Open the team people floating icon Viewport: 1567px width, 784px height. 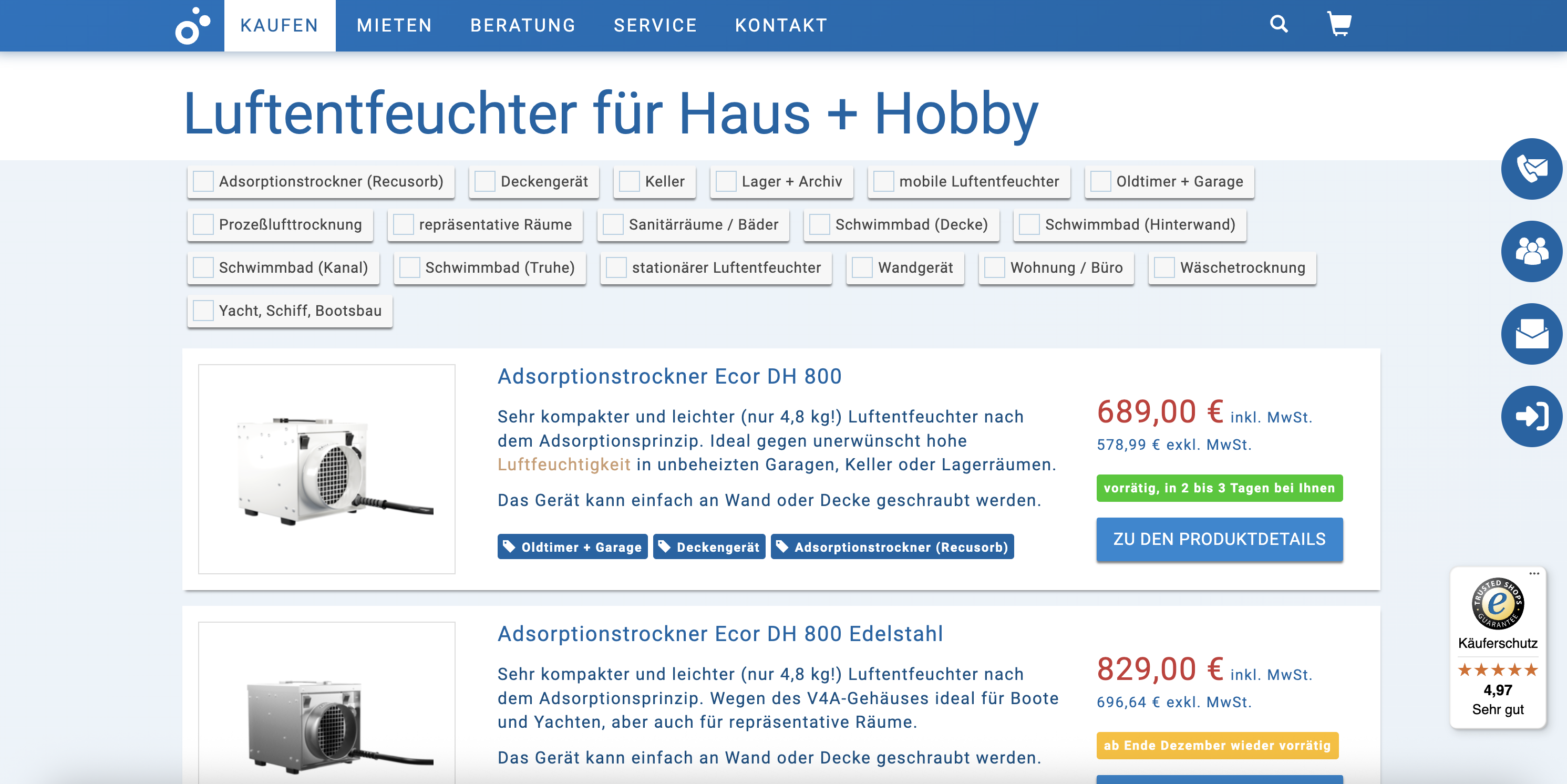click(x=1531, y=251)
